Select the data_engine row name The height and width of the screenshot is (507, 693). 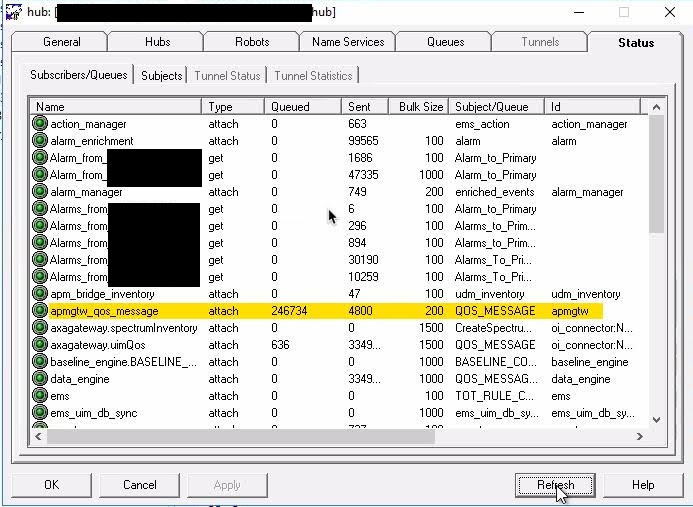tap(80, 379)
